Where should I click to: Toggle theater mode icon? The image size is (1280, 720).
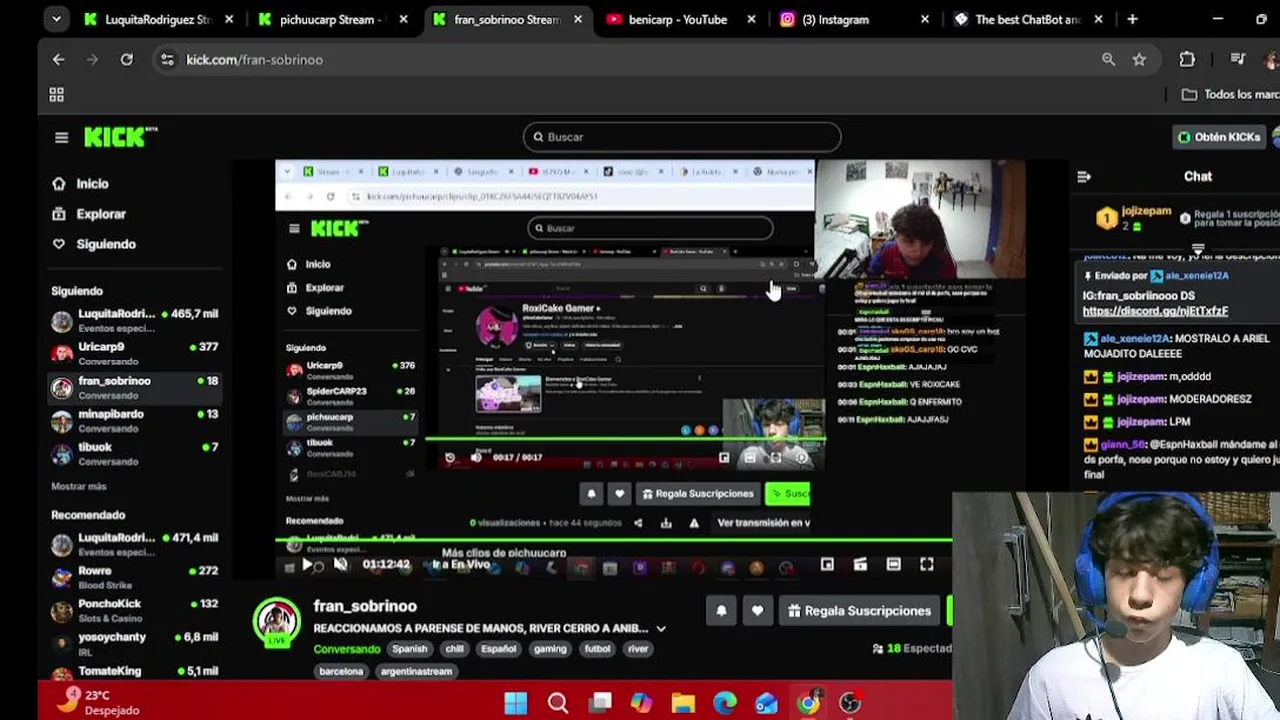[893, 565]
